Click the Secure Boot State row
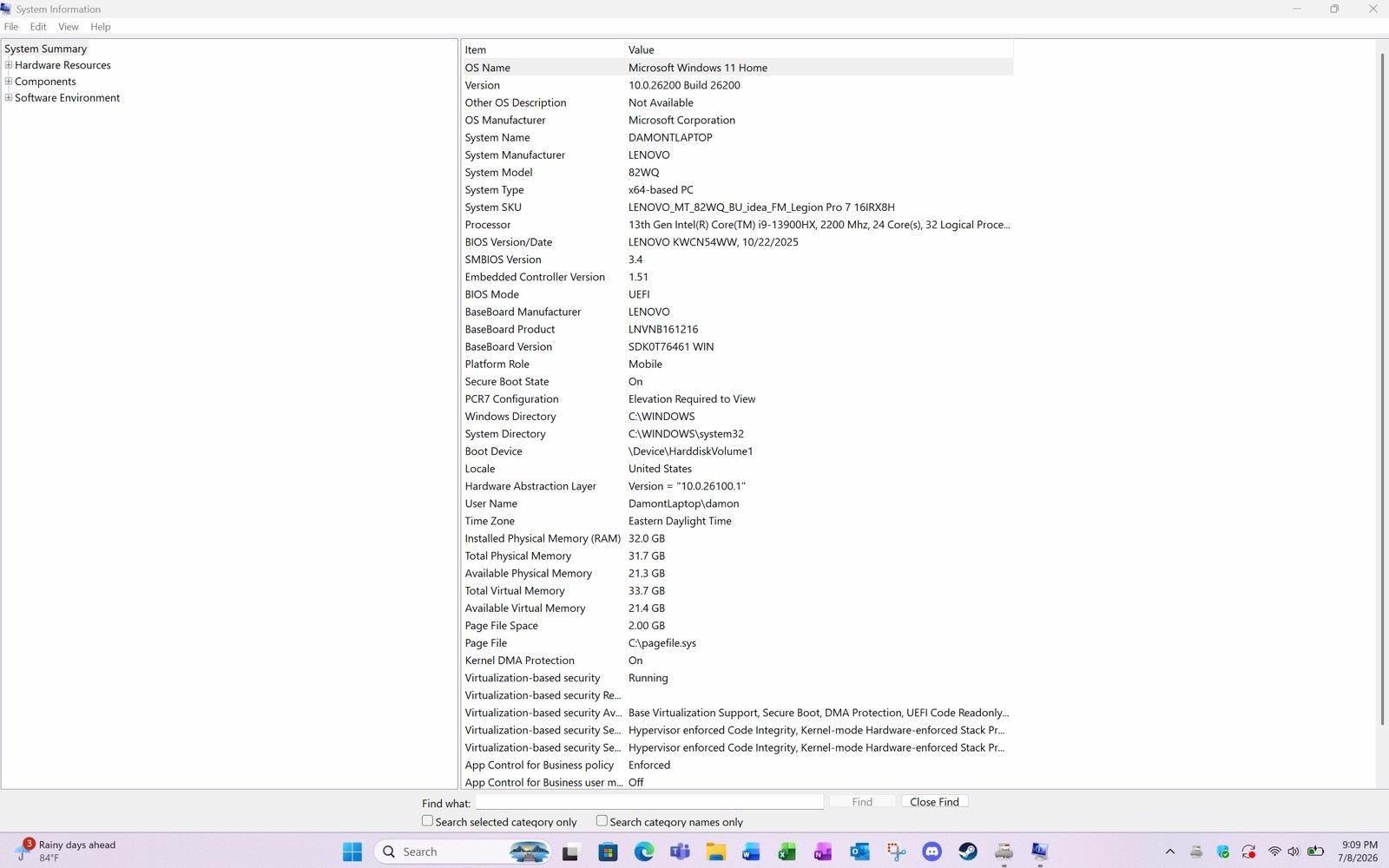The height and width of the screenshot is (868, 1389). pyautogui.click(x=737, y=381)
